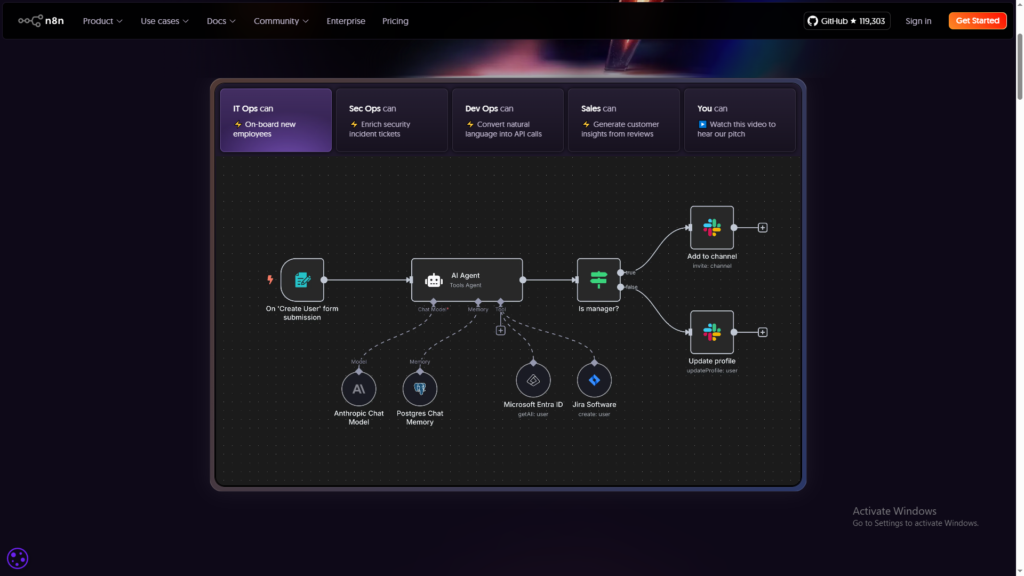Switch to the Sec Ops can tab
The width and height of the screenshot is (1024, 576).
[x=392, y=120]
